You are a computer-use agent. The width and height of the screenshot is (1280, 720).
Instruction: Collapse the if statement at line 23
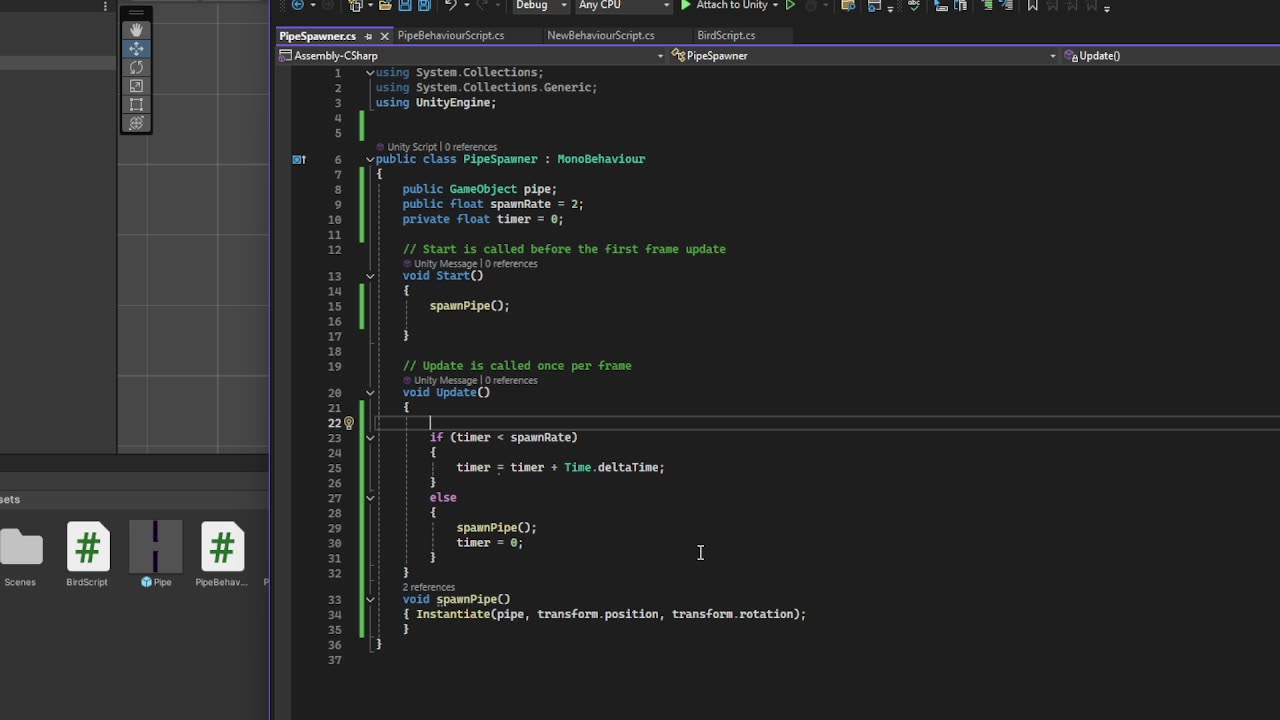(x=370, y=438)
